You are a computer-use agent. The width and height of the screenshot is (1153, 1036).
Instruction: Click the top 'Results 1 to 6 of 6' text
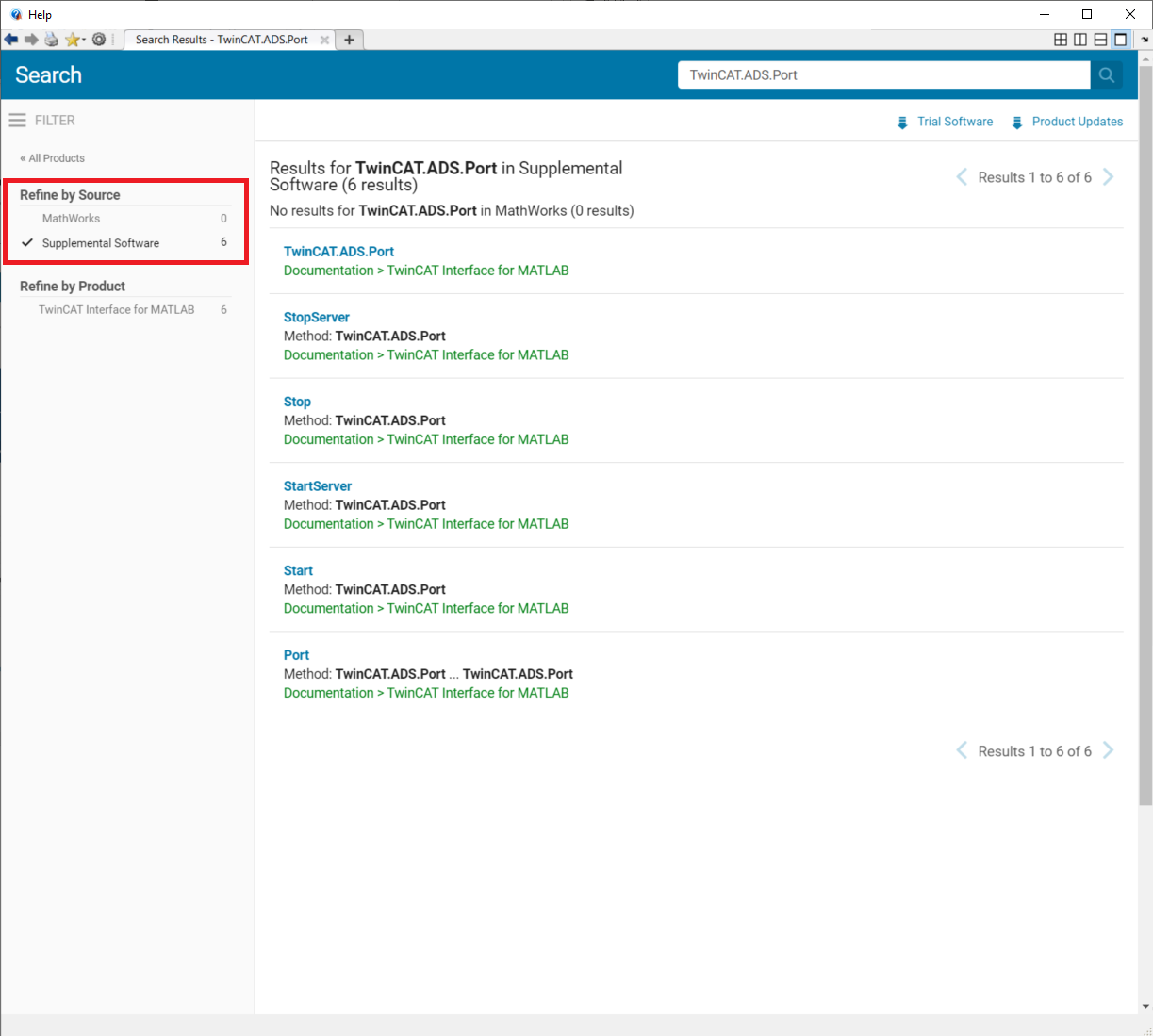coord(1035,177)
